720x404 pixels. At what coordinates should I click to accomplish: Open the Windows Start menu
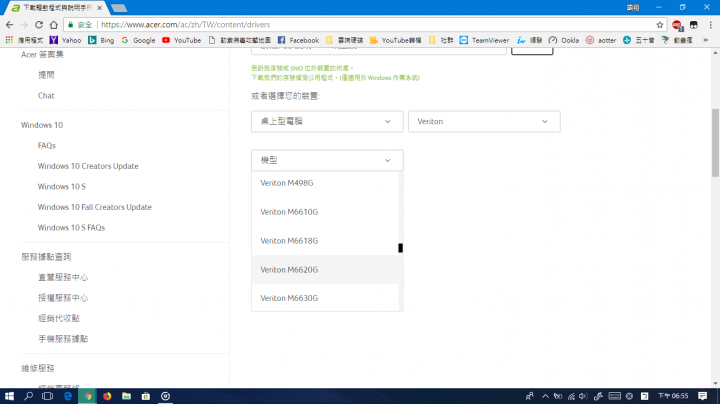coord(9,396)
